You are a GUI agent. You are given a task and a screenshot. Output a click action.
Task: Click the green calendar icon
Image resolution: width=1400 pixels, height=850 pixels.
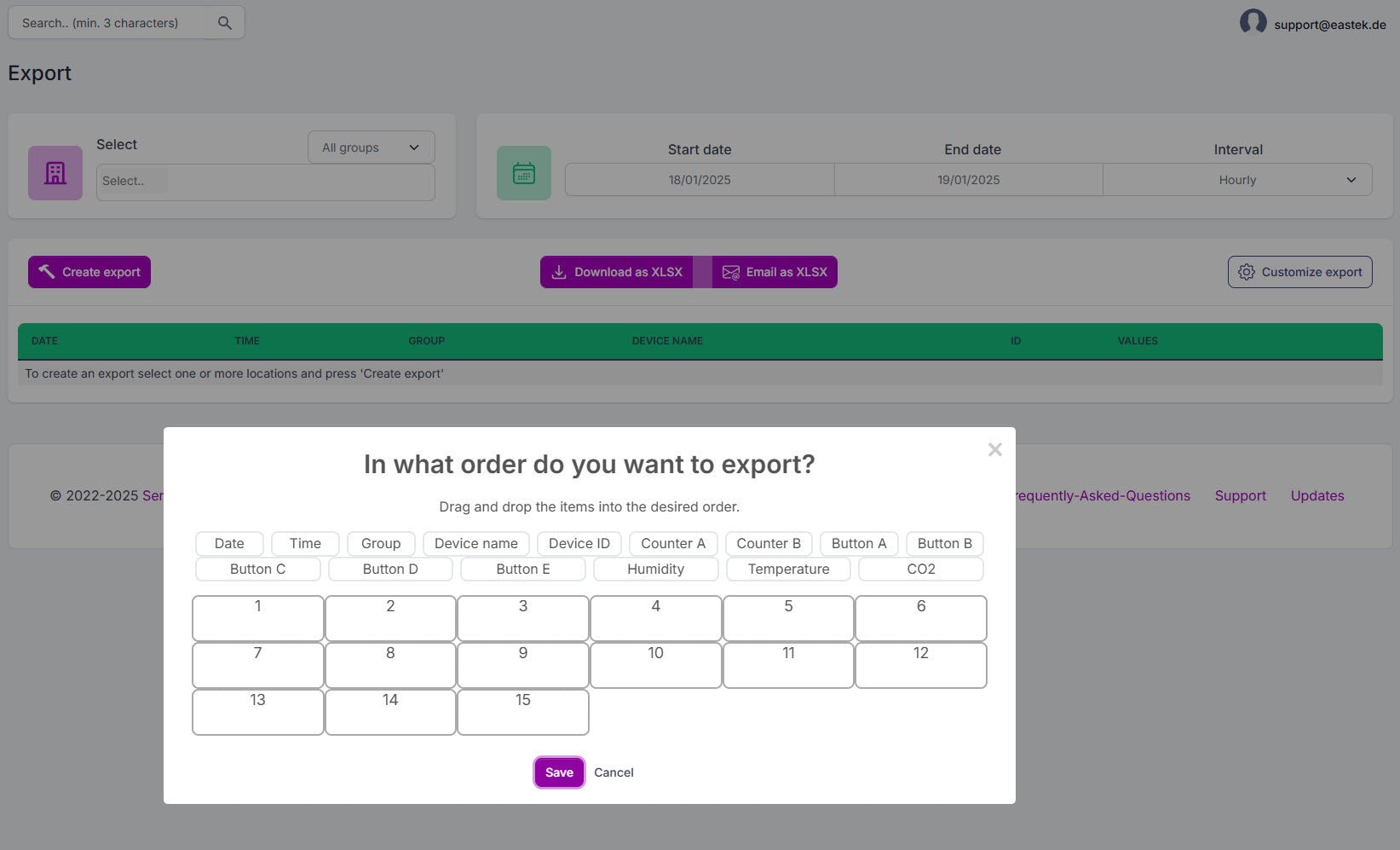tap(524, 172)
